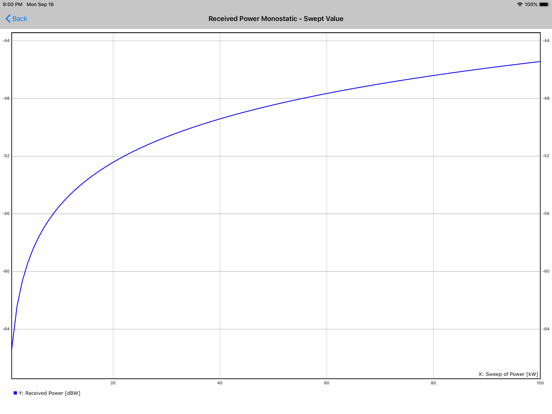Screen dimensions: 552x414
Task: Click the 100% battery percentage text
Action: click(x=531, y=4)
